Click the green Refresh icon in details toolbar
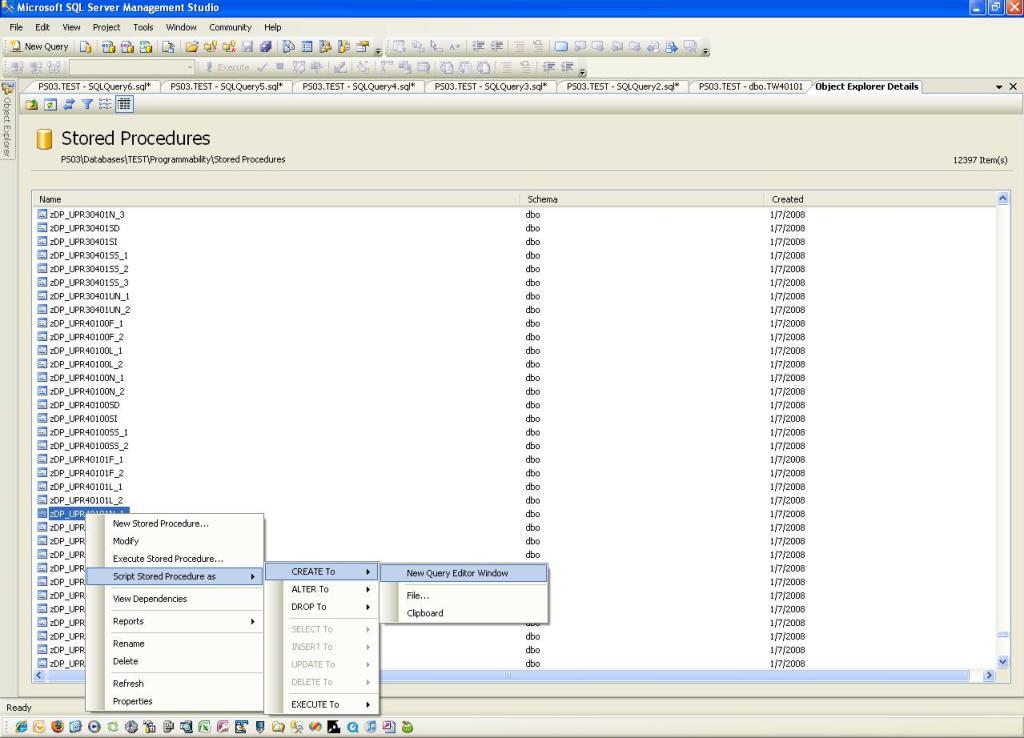This screenshot has height=738, width=1024. point(50,104)
